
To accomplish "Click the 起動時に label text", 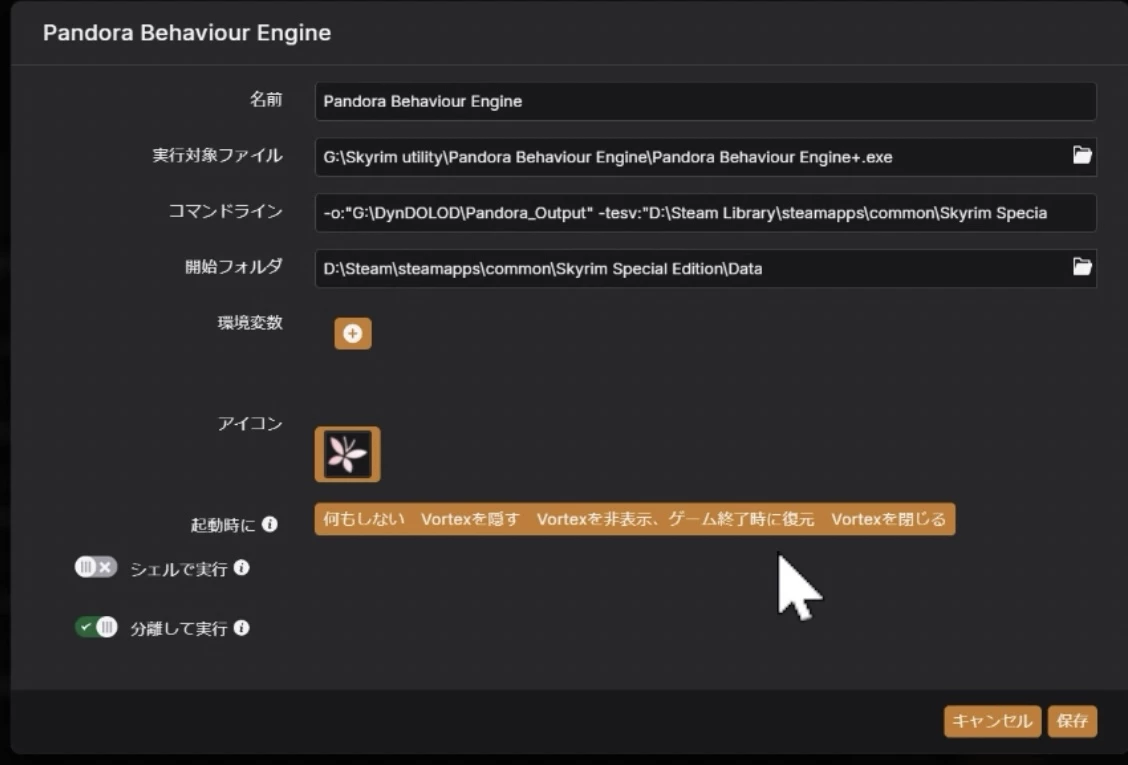I will point(222,525).
